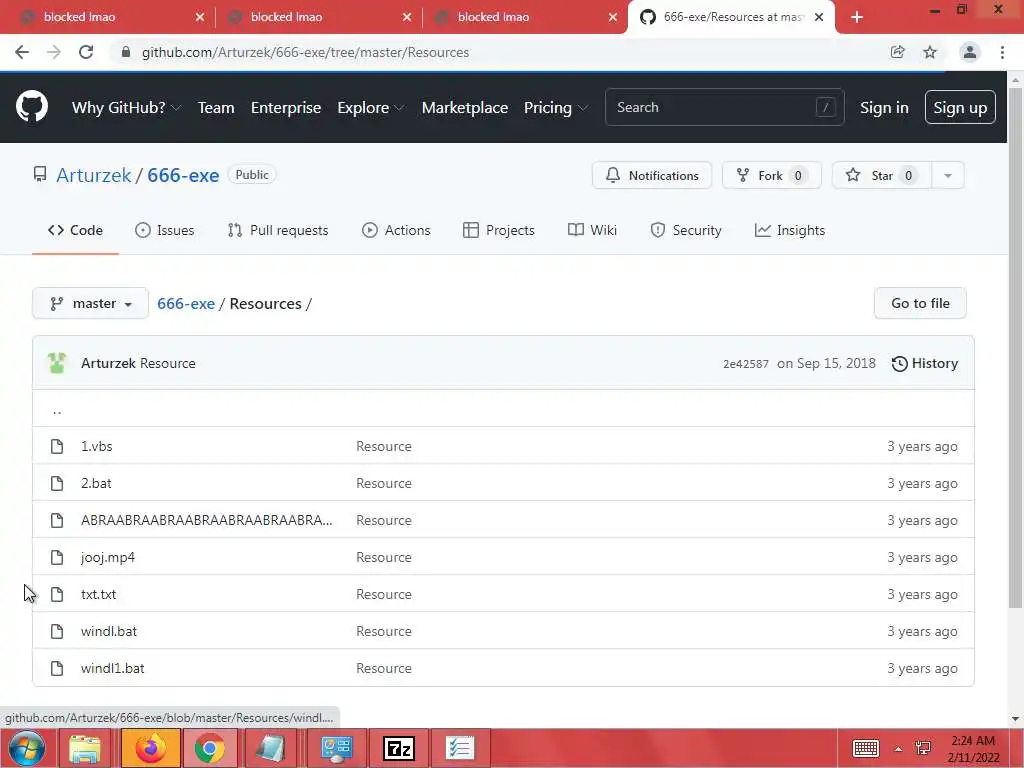This screenshot has height=768, width=1024.
Task: Open a new browser tab with plus
Action: pyautogui.click(x=857, y=17)
